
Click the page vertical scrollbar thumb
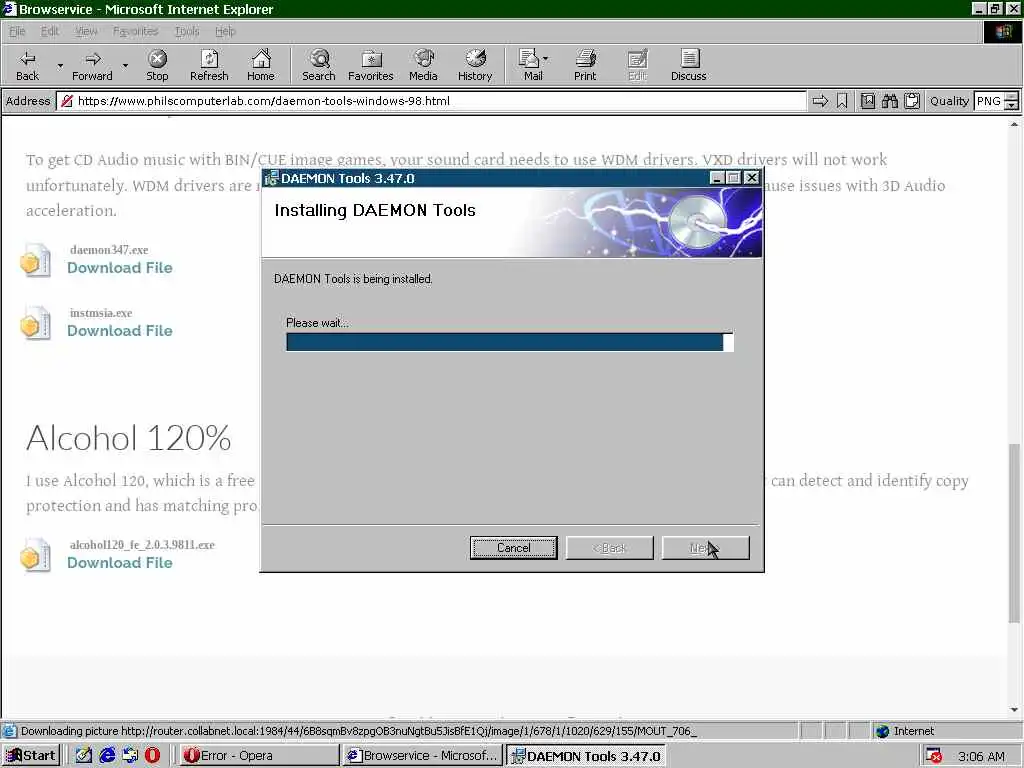coord(1014,533)
